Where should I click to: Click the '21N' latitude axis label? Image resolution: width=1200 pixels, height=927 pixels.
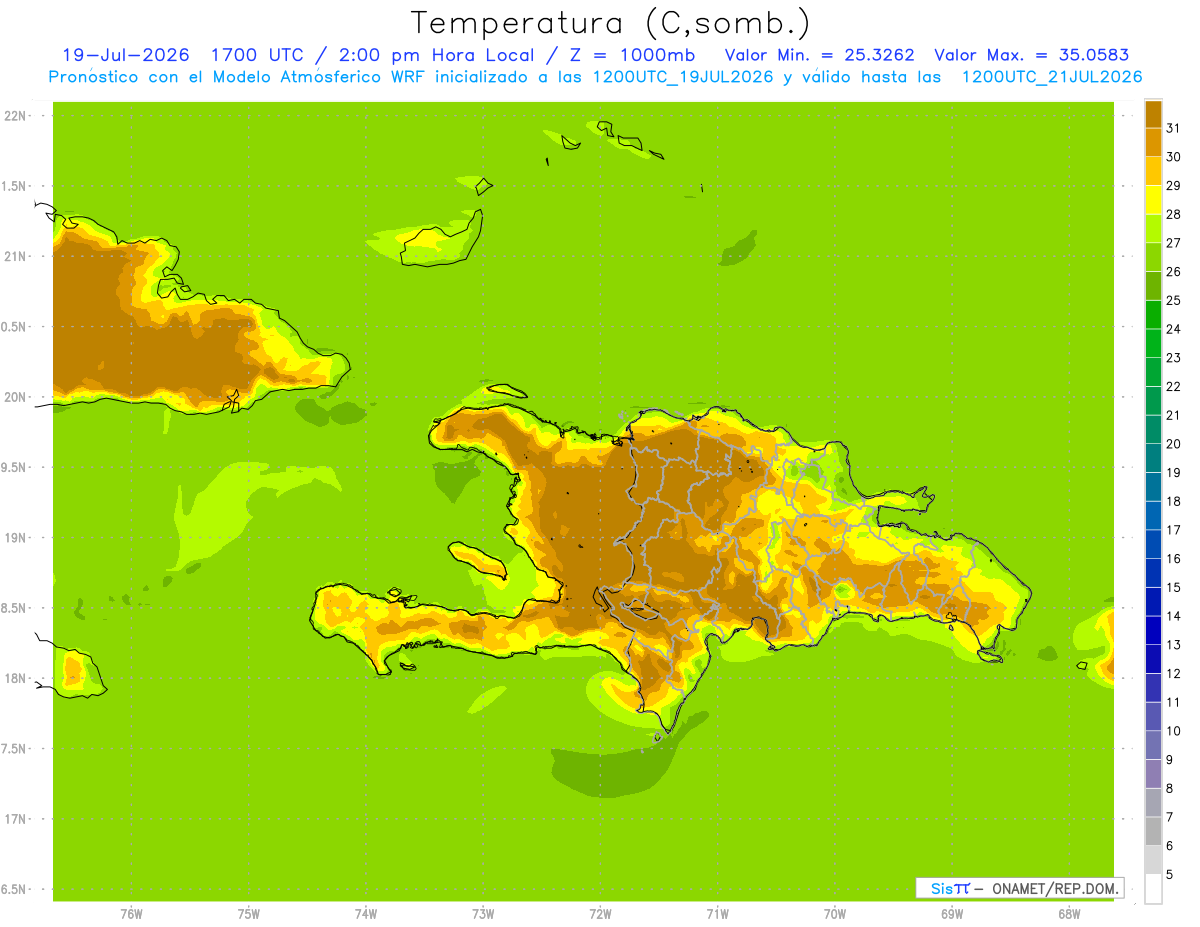coord(14,256)
